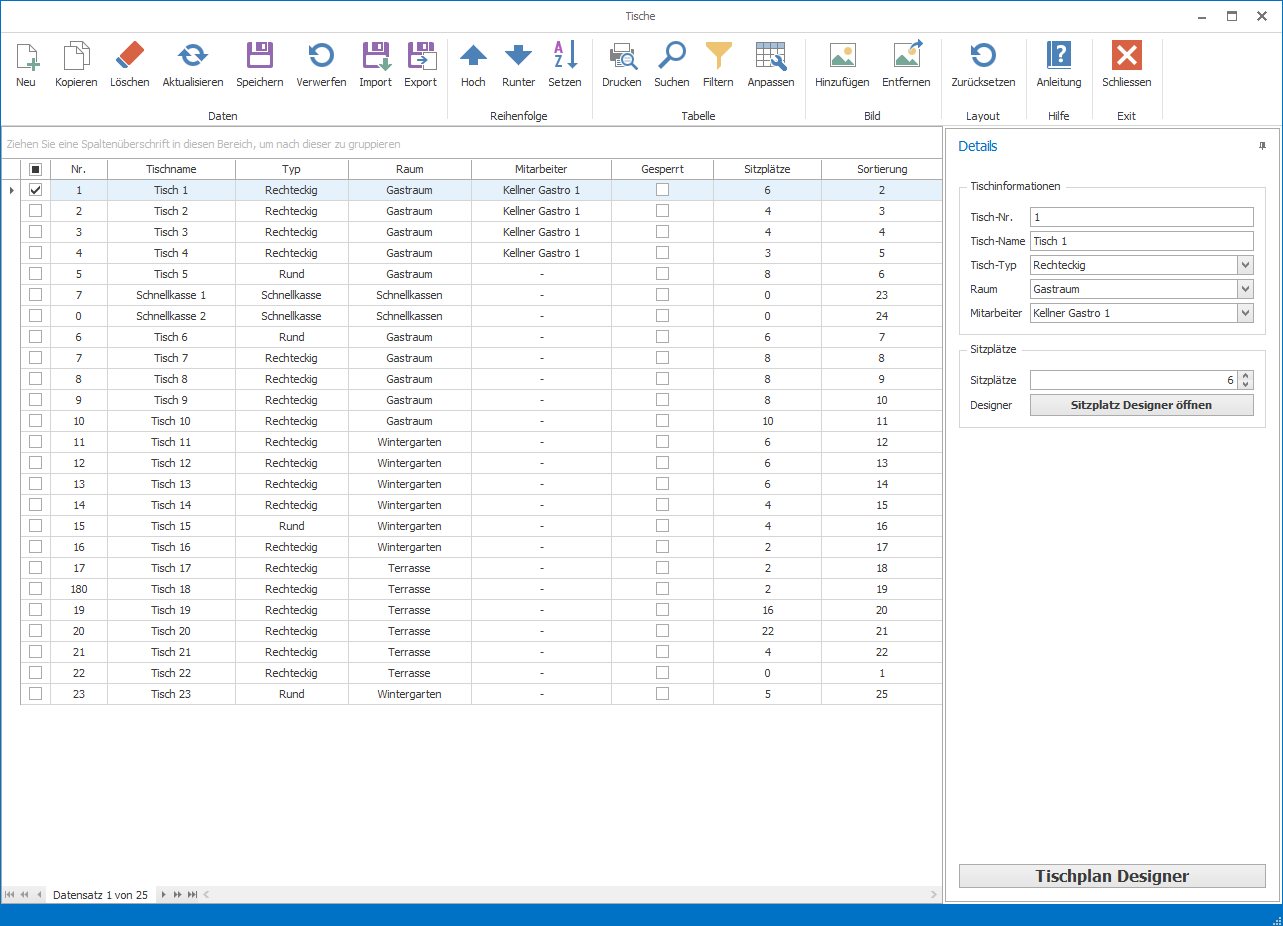Delete record with Löschen eraser icon
The width and height of the screenshot is (1283, 926).
pos(130,57)
